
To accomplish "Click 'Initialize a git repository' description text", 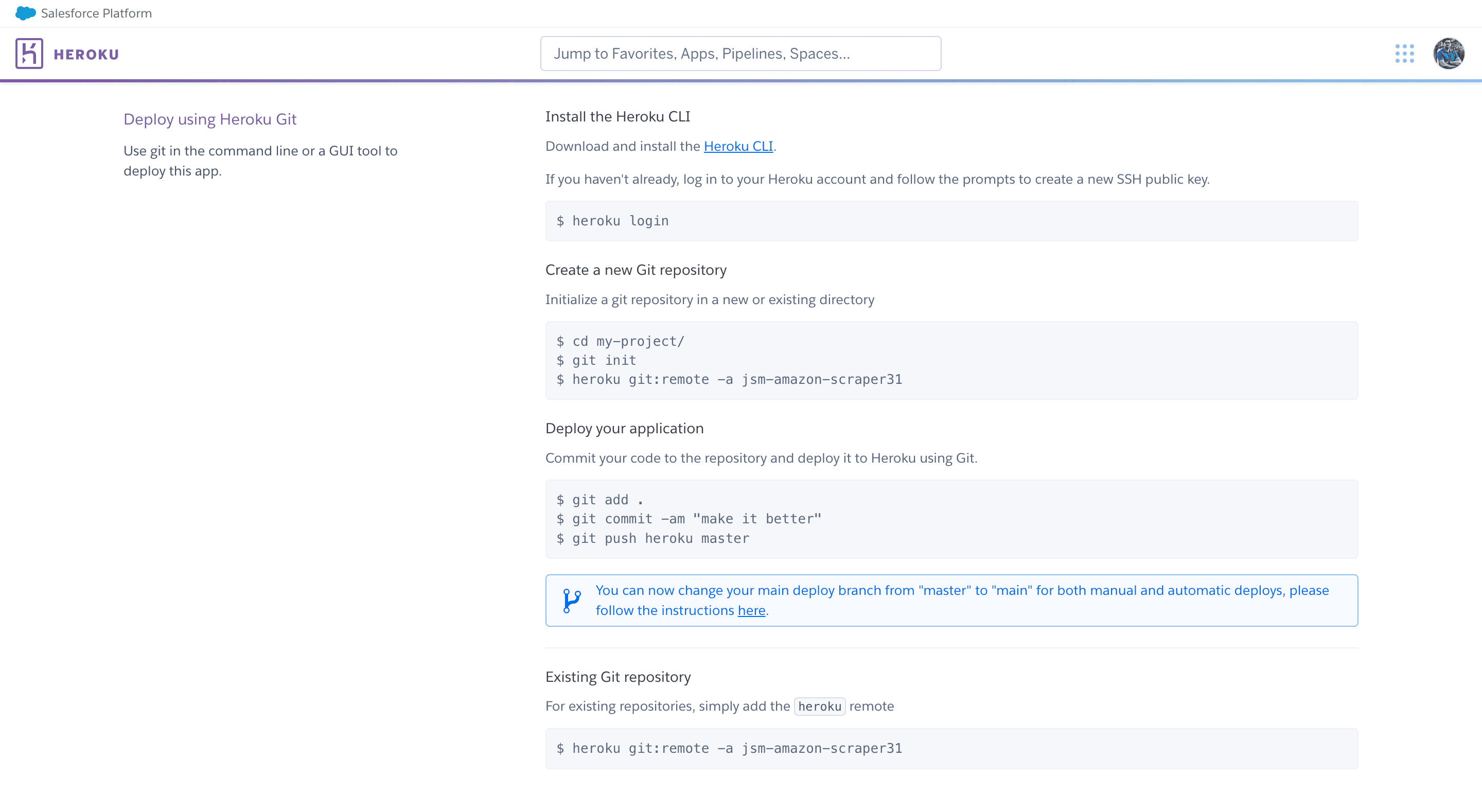I will pyautogui.click(x=710, y=300).
